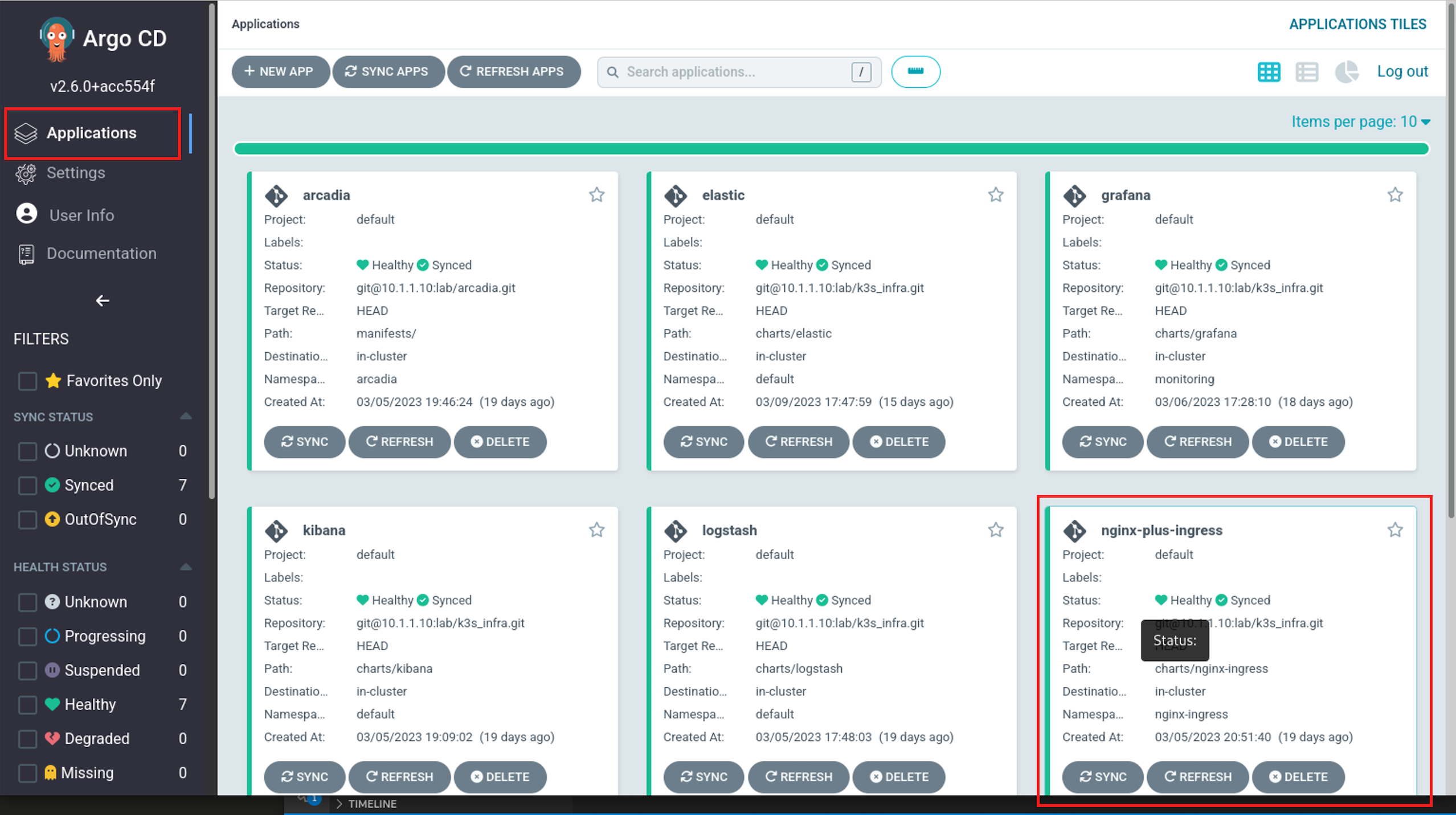This screenshot has height=815, width=1456.
Task: Delete the logstash application
Action: 898,777
